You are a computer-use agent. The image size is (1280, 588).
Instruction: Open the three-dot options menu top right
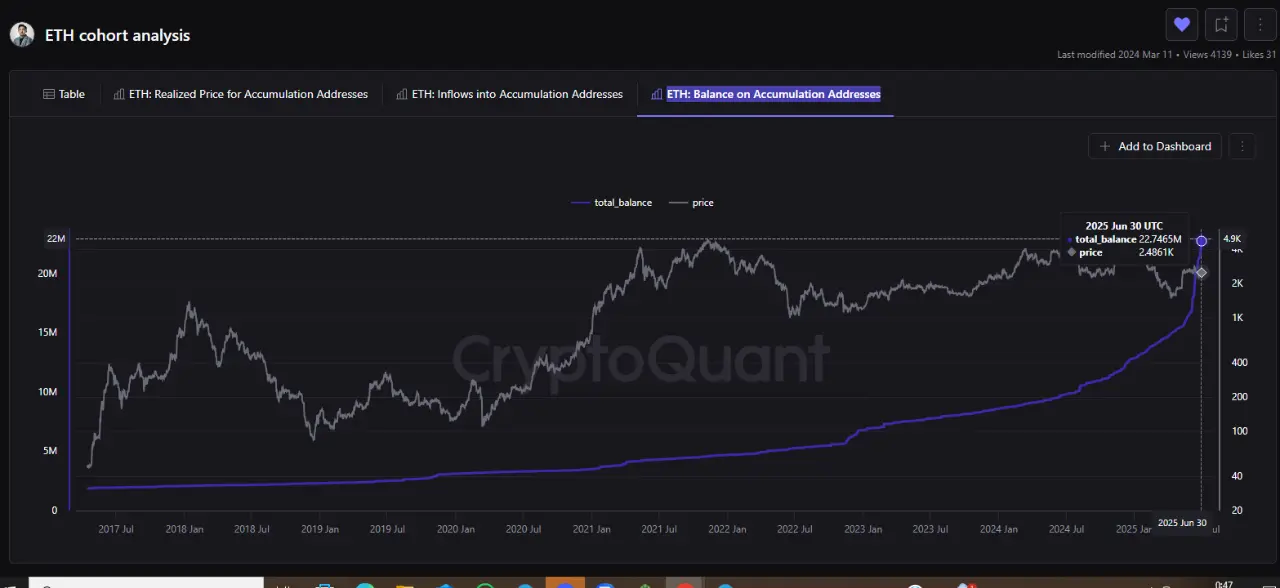click(x=1259, y=24)
